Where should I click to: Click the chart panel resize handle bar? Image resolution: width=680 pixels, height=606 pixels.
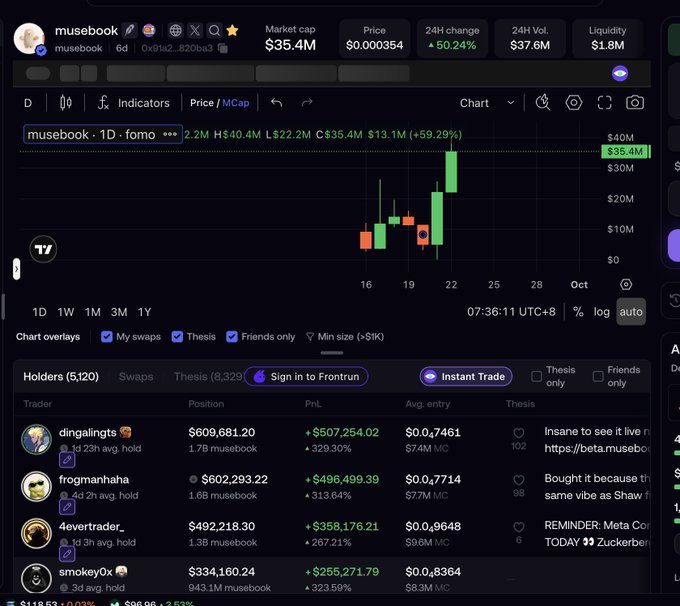pos(332,353)
